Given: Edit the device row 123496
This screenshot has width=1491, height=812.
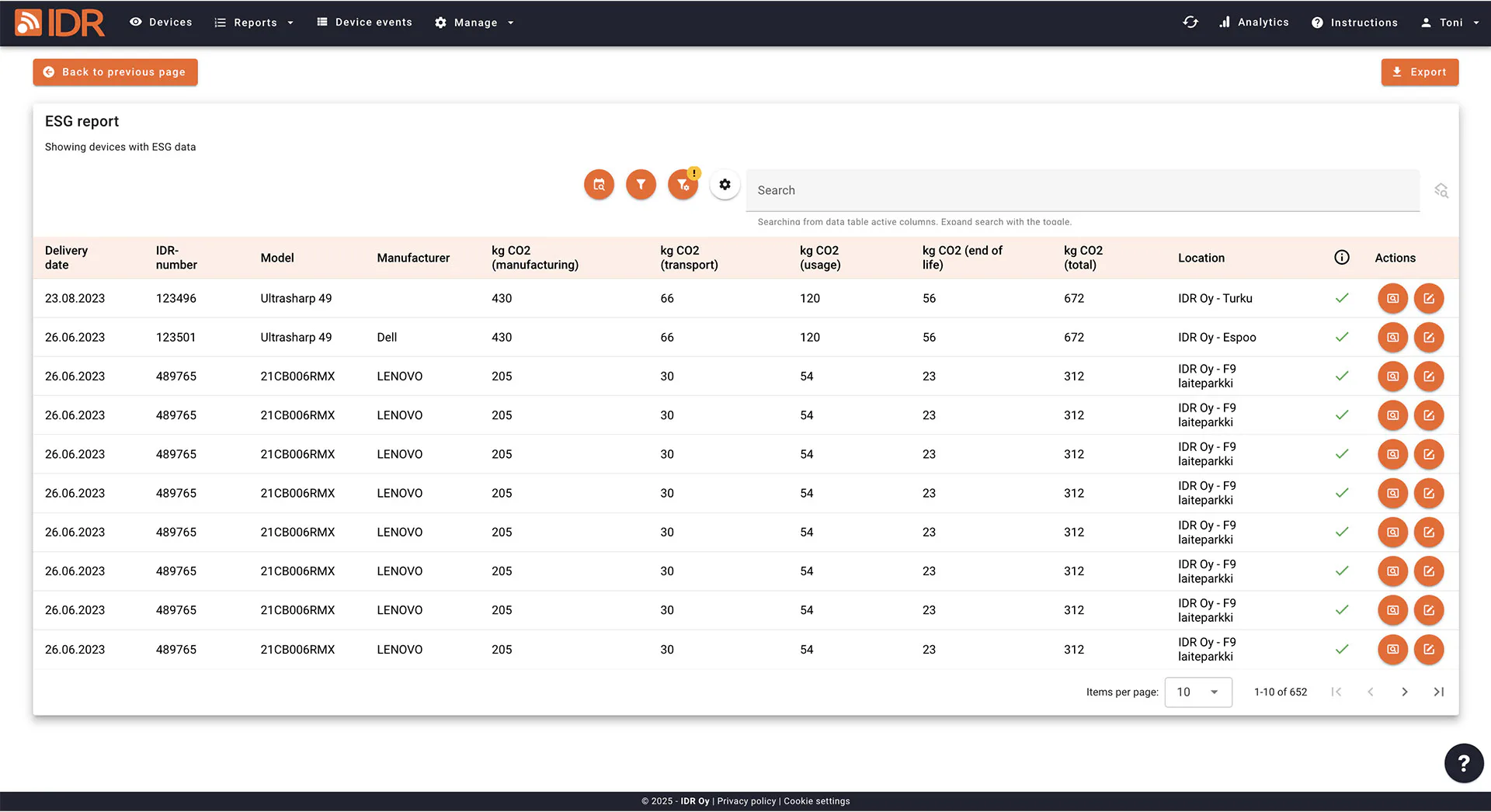Looking at the screenshot, I should click(1429, 298).
